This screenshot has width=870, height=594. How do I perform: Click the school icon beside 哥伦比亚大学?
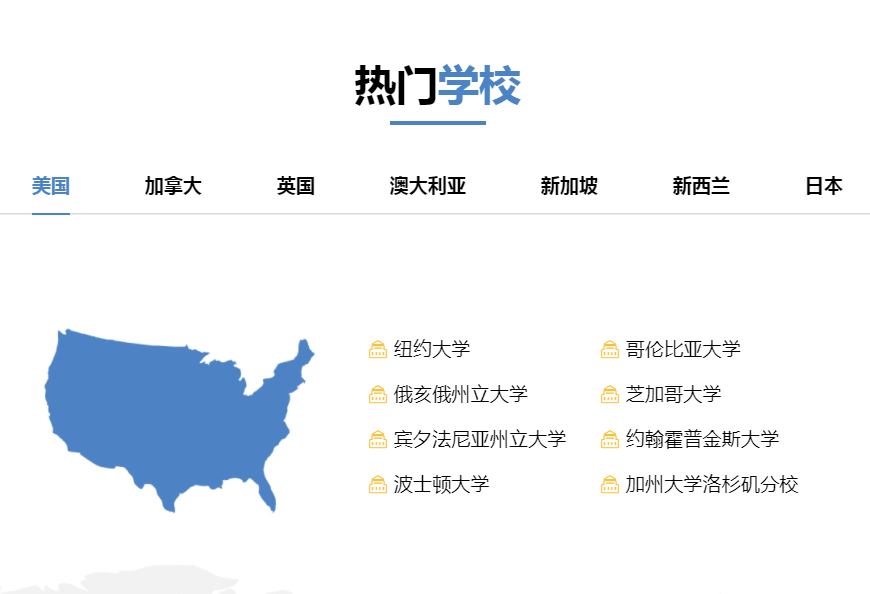(609, 350)
